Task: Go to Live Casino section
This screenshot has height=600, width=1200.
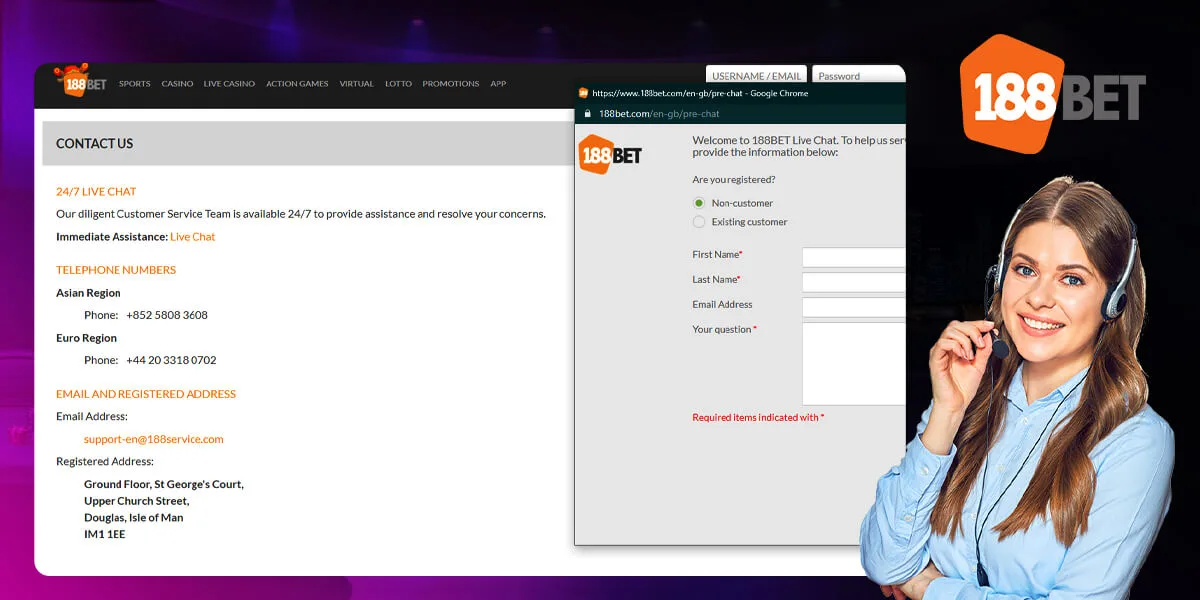Action: [229, 84]
